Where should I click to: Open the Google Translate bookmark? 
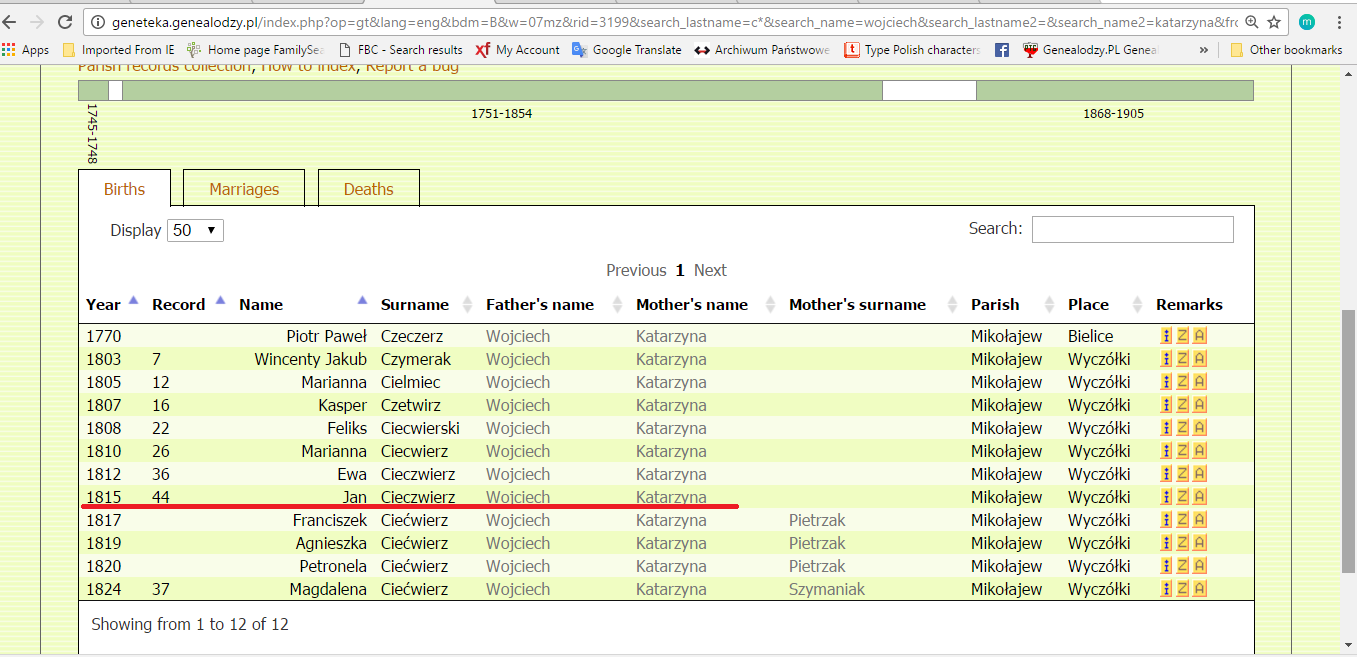click(x=626, y=49)
